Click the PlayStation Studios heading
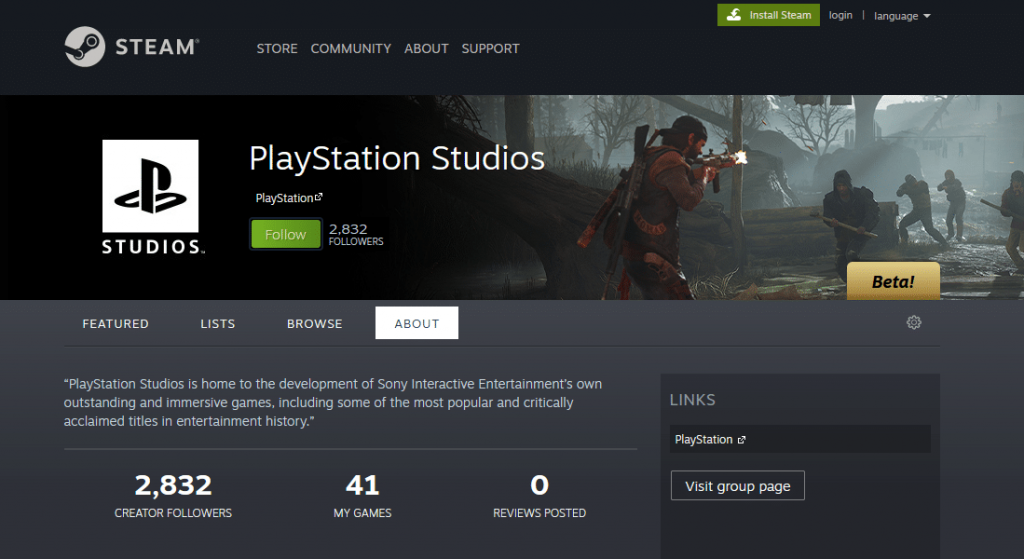The width and height of the screenshot is (1024, 559). pyautogui.click(x=396, y=159)
